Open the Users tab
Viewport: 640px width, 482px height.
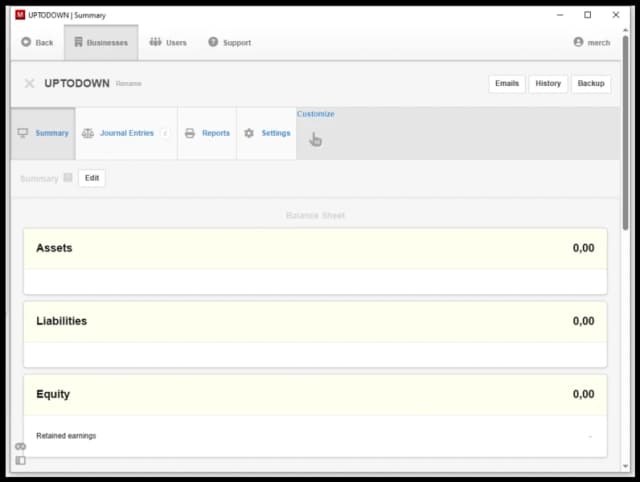click(x=168, y=42)
